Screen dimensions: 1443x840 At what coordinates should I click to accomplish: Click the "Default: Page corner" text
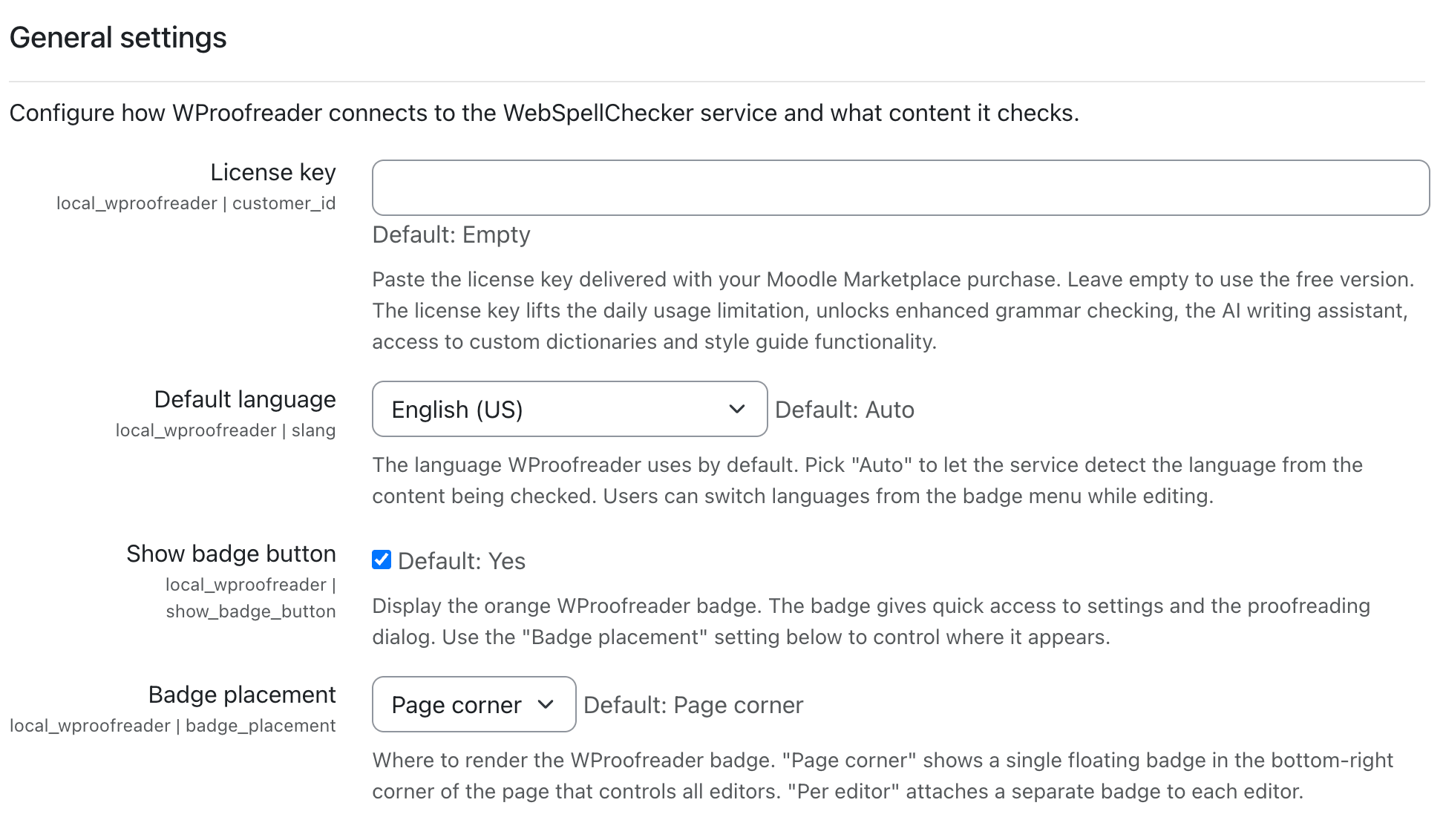tap(693, 705)
